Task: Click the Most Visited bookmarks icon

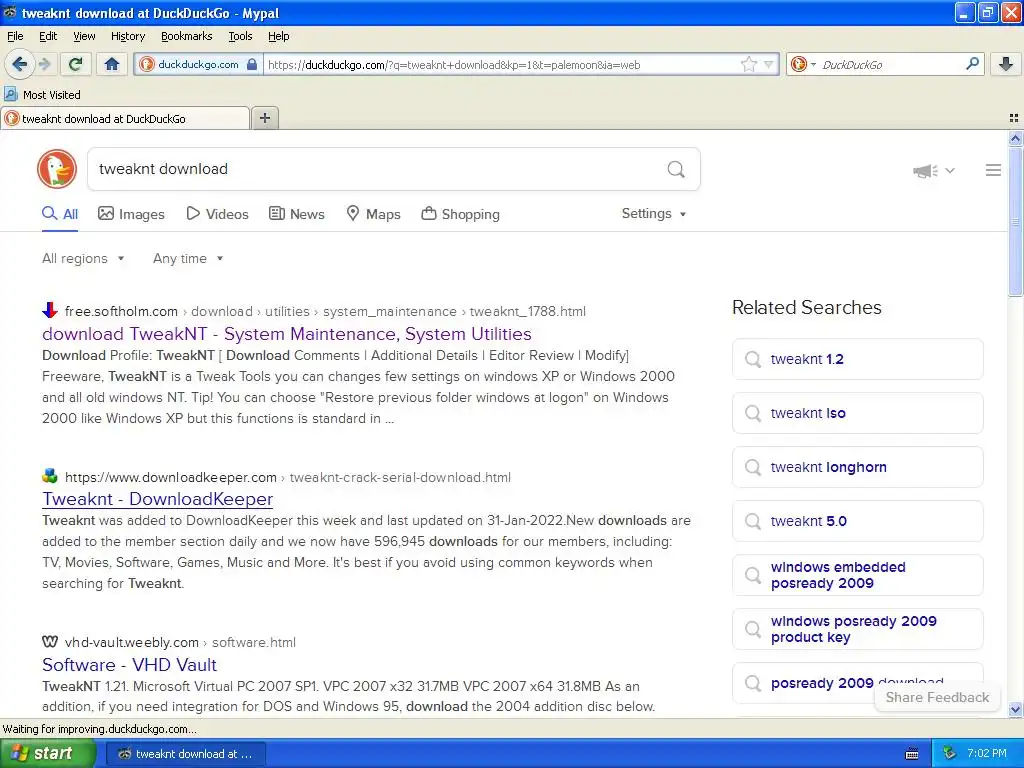Action: pos(10,94)
